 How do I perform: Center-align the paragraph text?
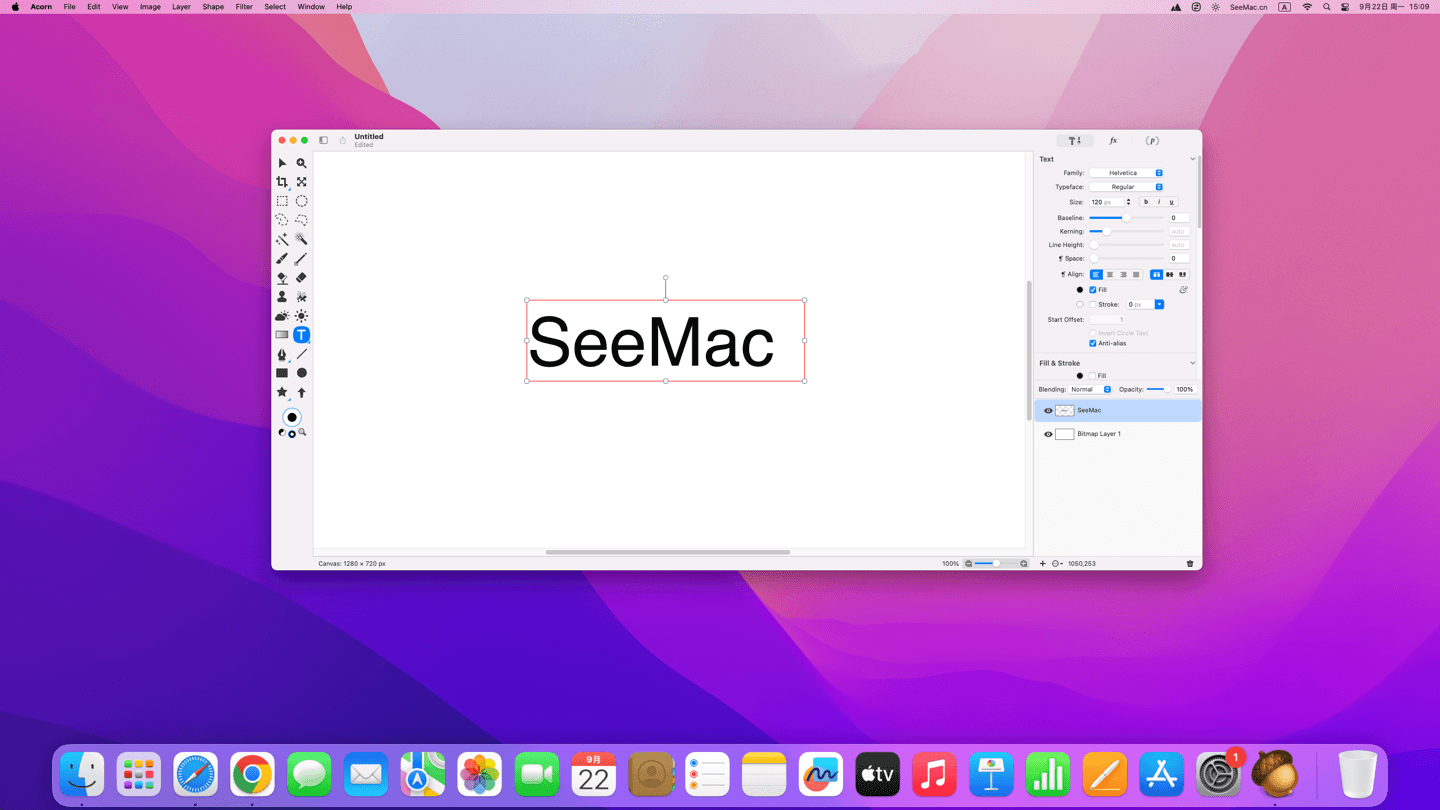tap(1110, 274)
